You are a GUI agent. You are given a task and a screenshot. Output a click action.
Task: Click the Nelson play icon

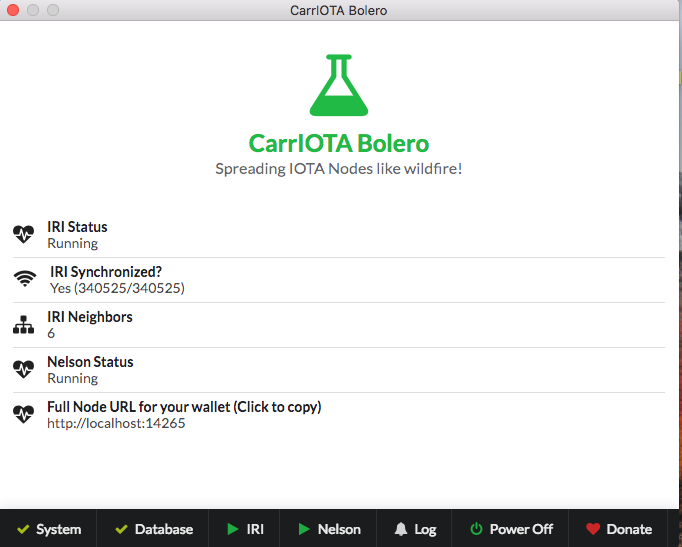pos(304,529)
